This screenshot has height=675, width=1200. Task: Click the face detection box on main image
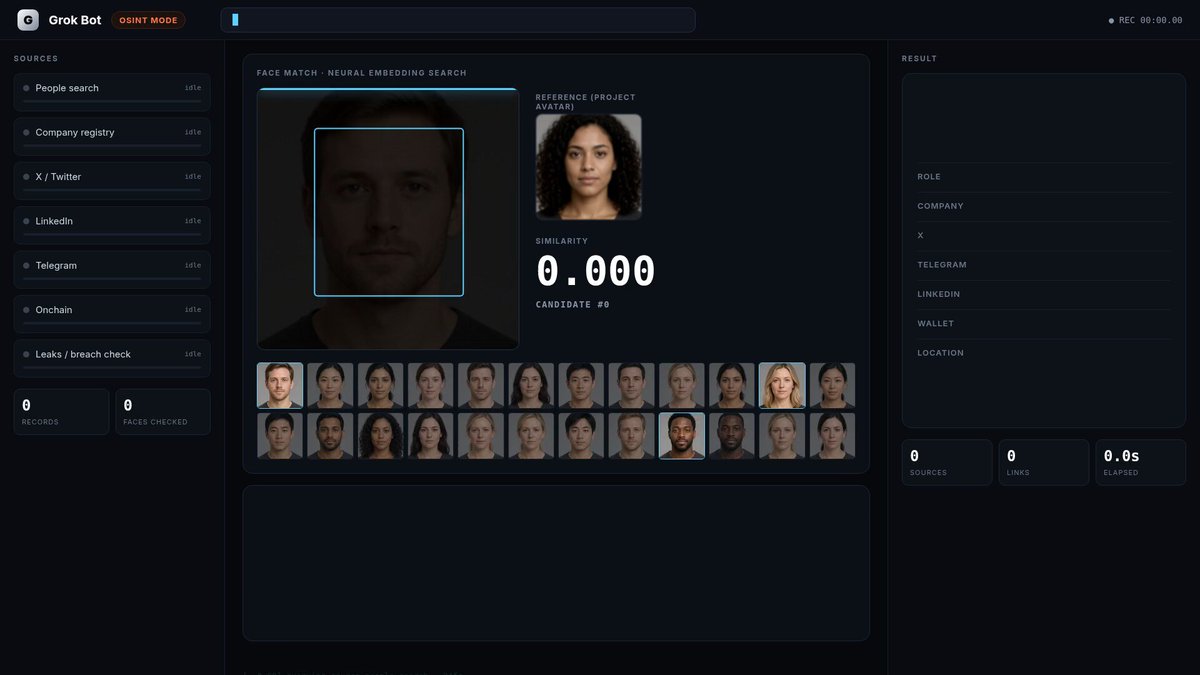389,212
